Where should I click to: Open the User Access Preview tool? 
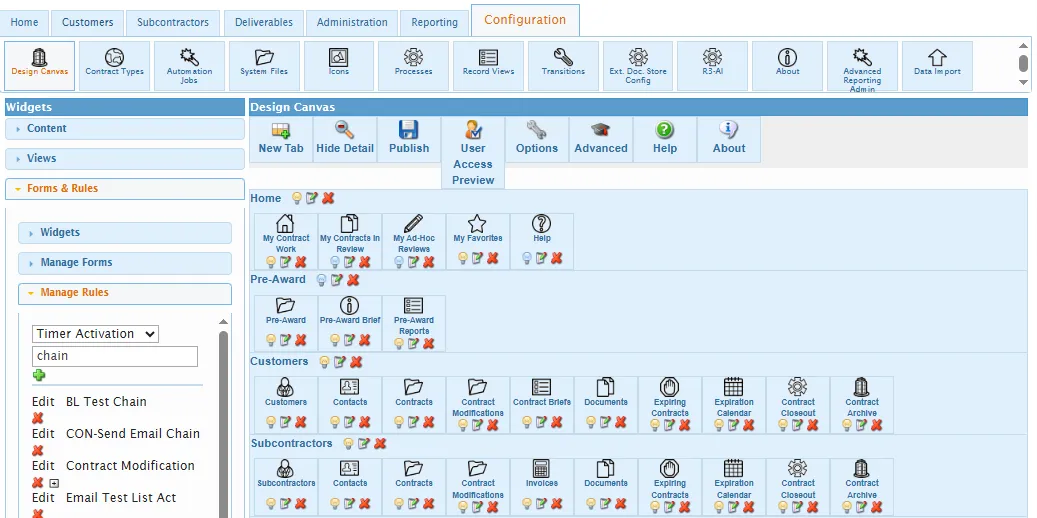[x=473, y=152]
